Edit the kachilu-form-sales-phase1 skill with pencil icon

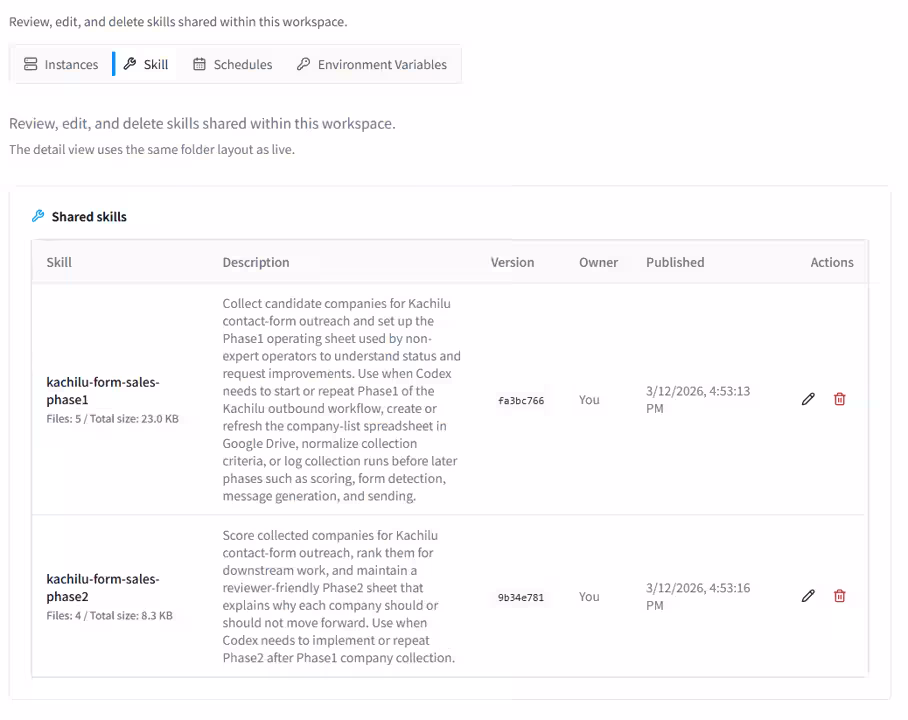coord(808,399)
